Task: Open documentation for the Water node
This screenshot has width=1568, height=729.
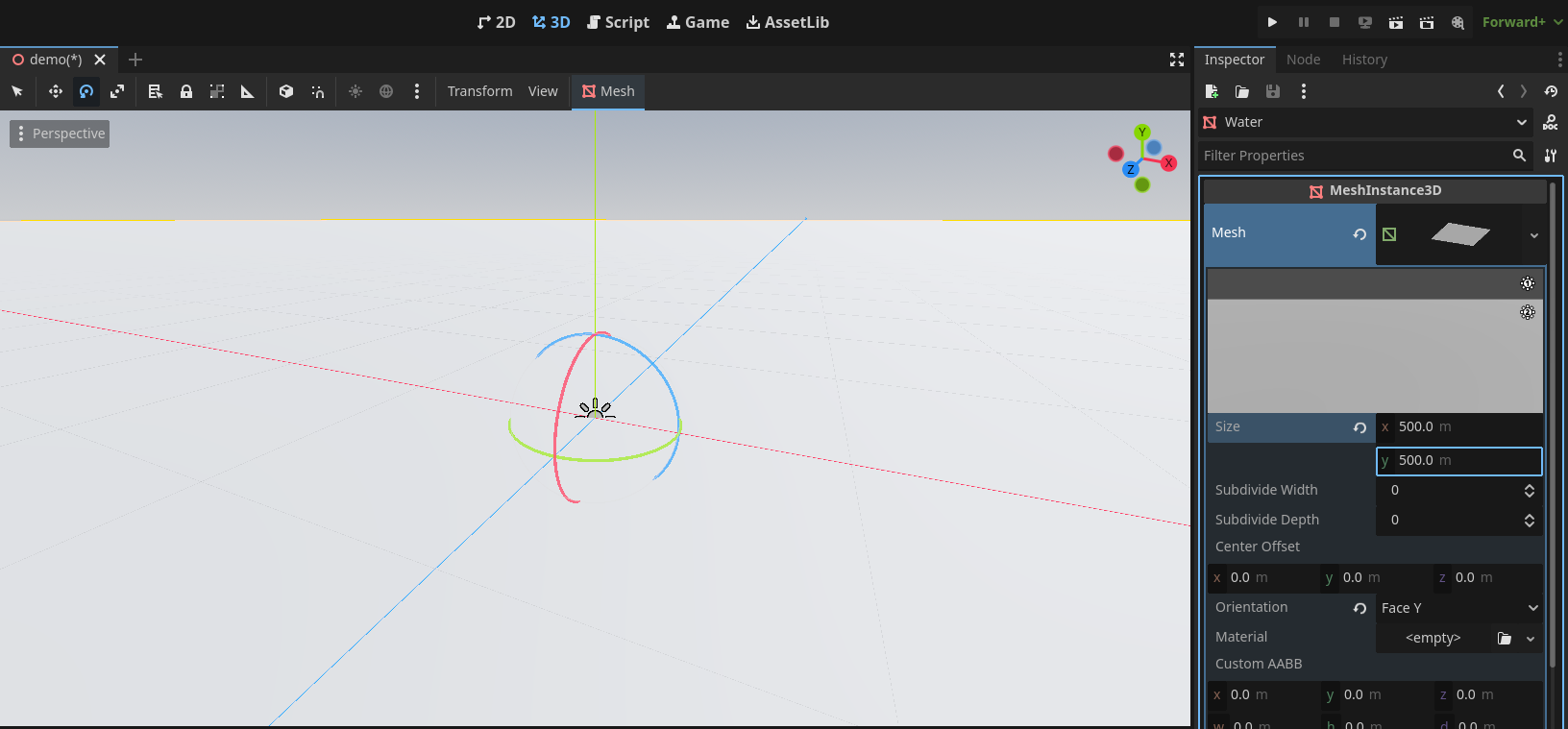Action: (x=1550, y=122)
